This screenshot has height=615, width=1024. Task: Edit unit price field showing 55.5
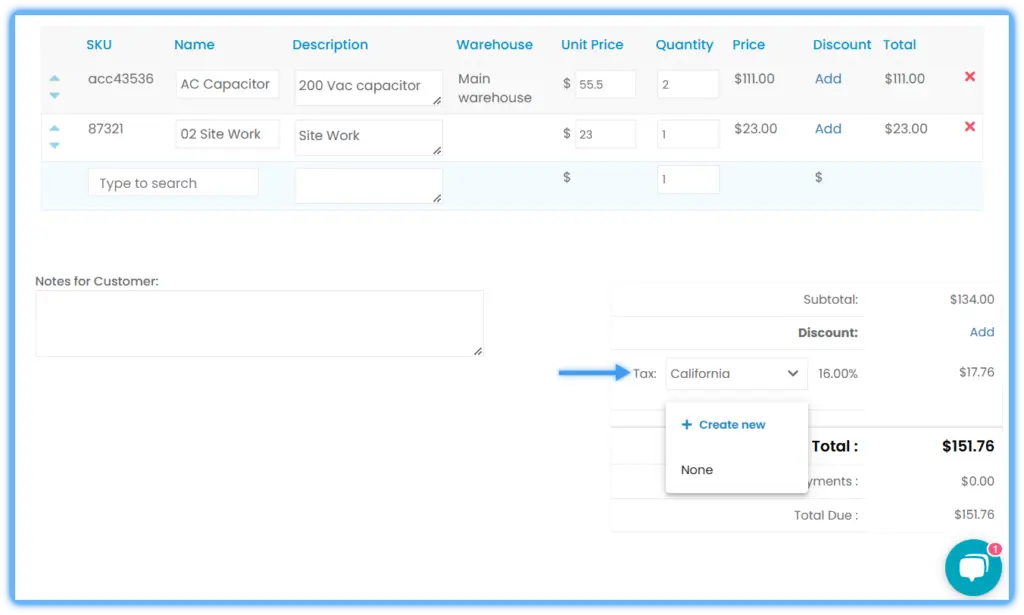coord(605,84)
